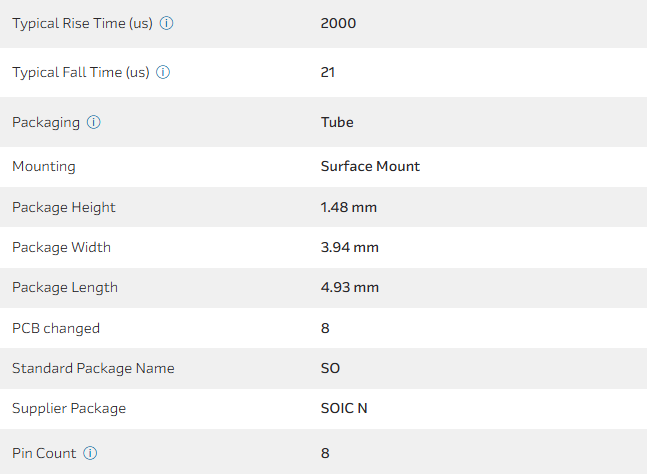Select the 4.93 mm length value
This screenshot has height=474, width=647.
(349, 287)
